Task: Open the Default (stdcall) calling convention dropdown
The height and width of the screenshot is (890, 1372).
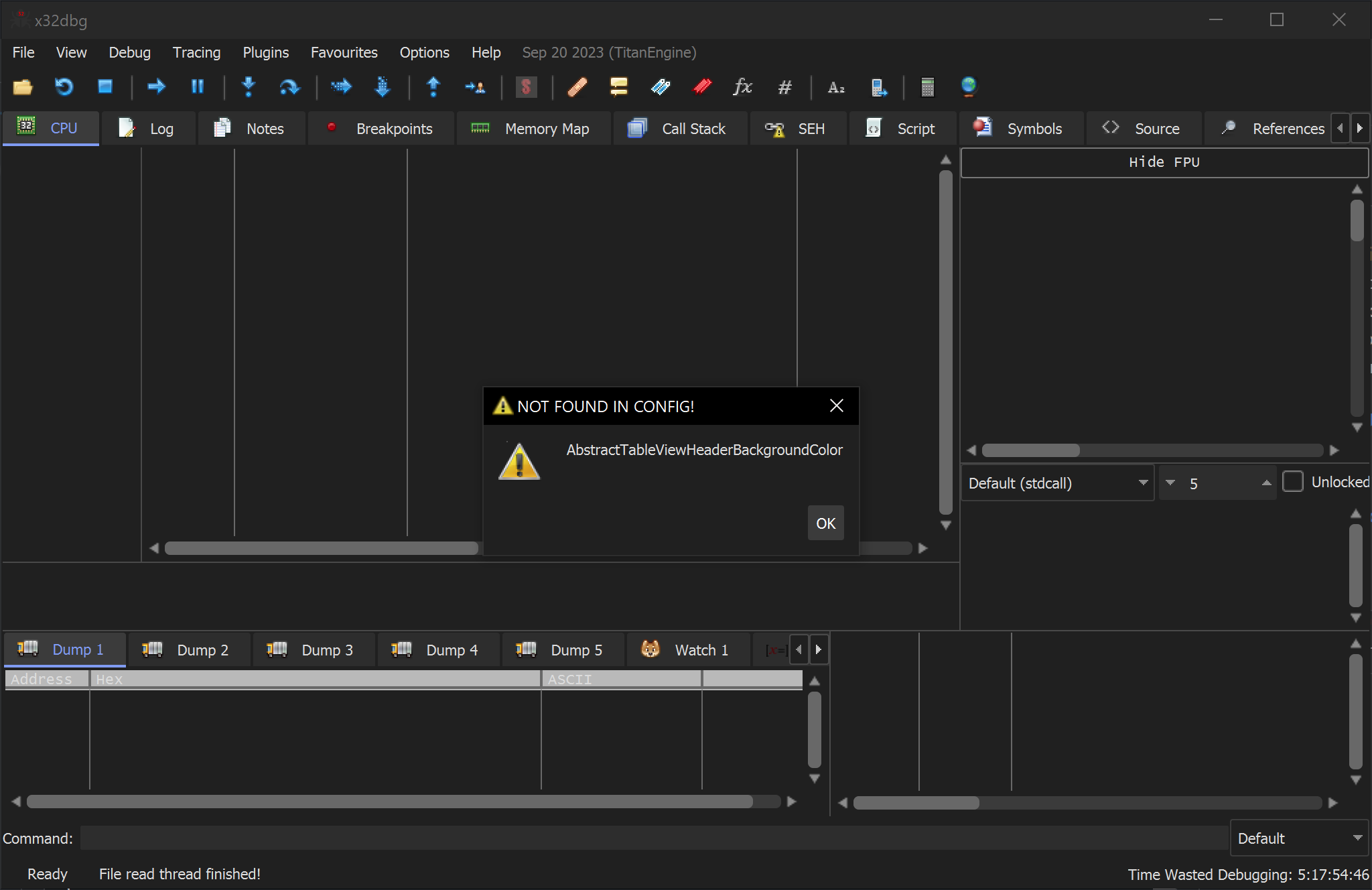Action: point(1057,483)
